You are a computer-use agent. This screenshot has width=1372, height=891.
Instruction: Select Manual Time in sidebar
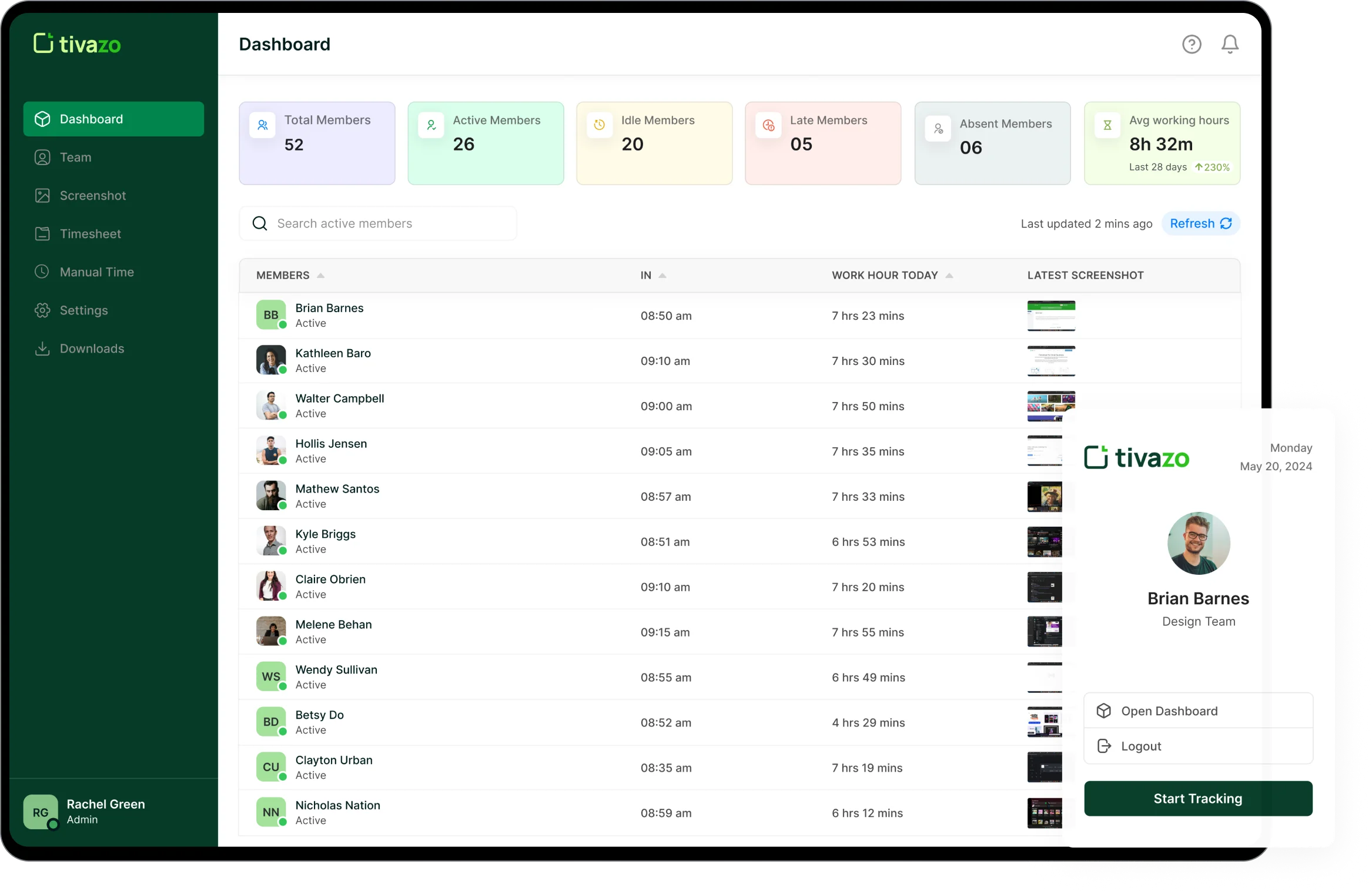coord(96,272)
